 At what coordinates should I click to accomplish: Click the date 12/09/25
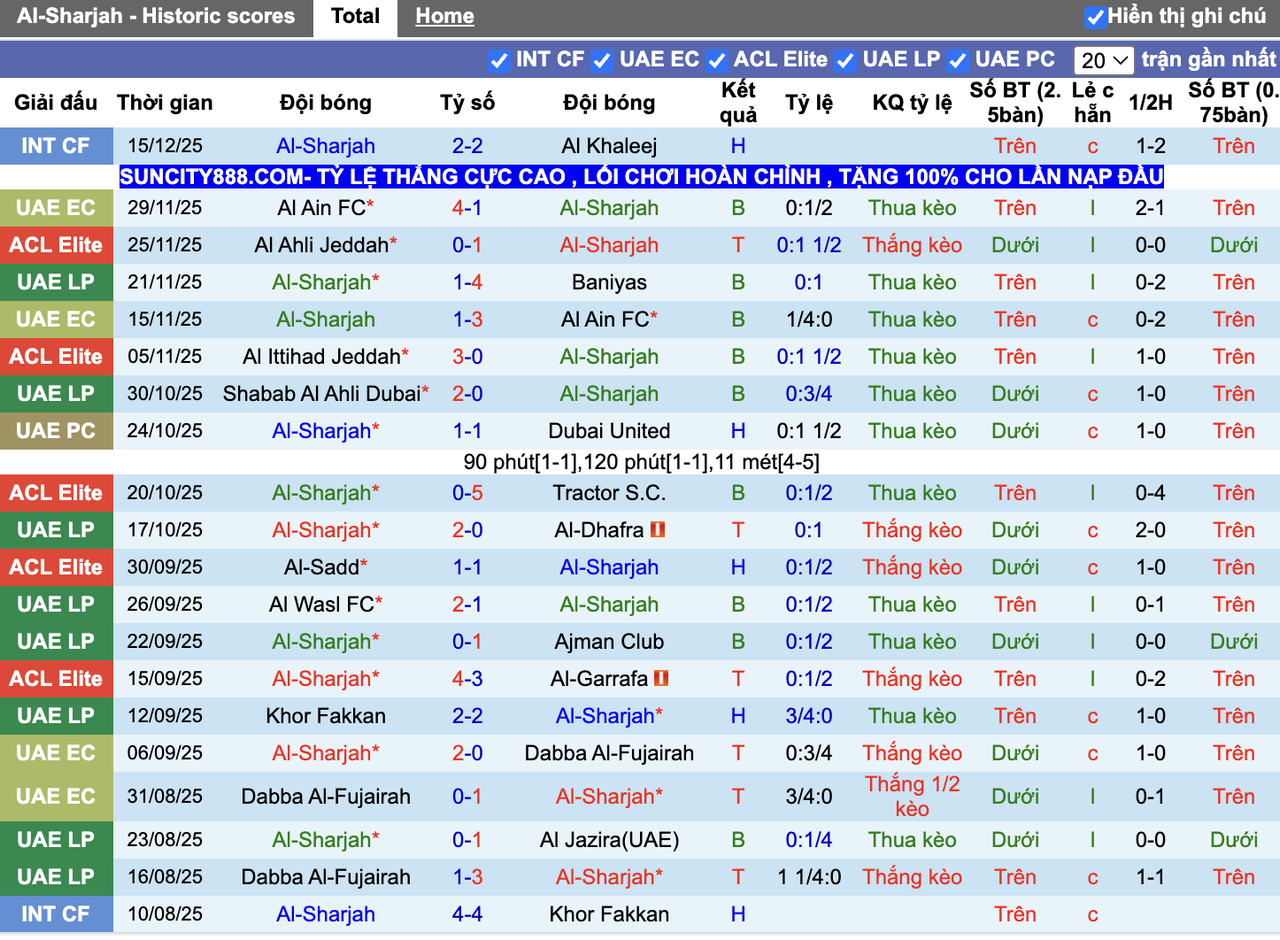pos(165,716)
